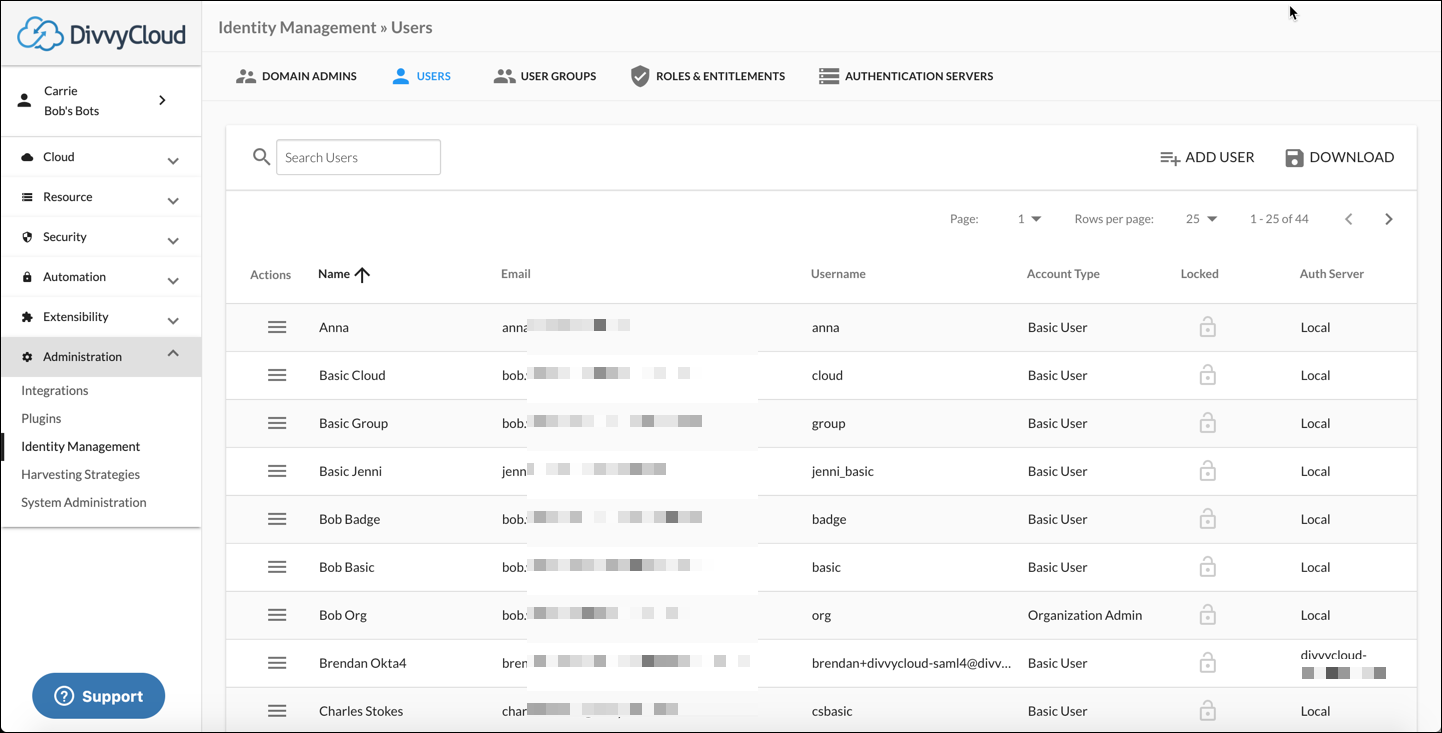This screenshot has width=1442, height=733.
Task: Expand the Cloud sidebar section
Action: point(101,157)
